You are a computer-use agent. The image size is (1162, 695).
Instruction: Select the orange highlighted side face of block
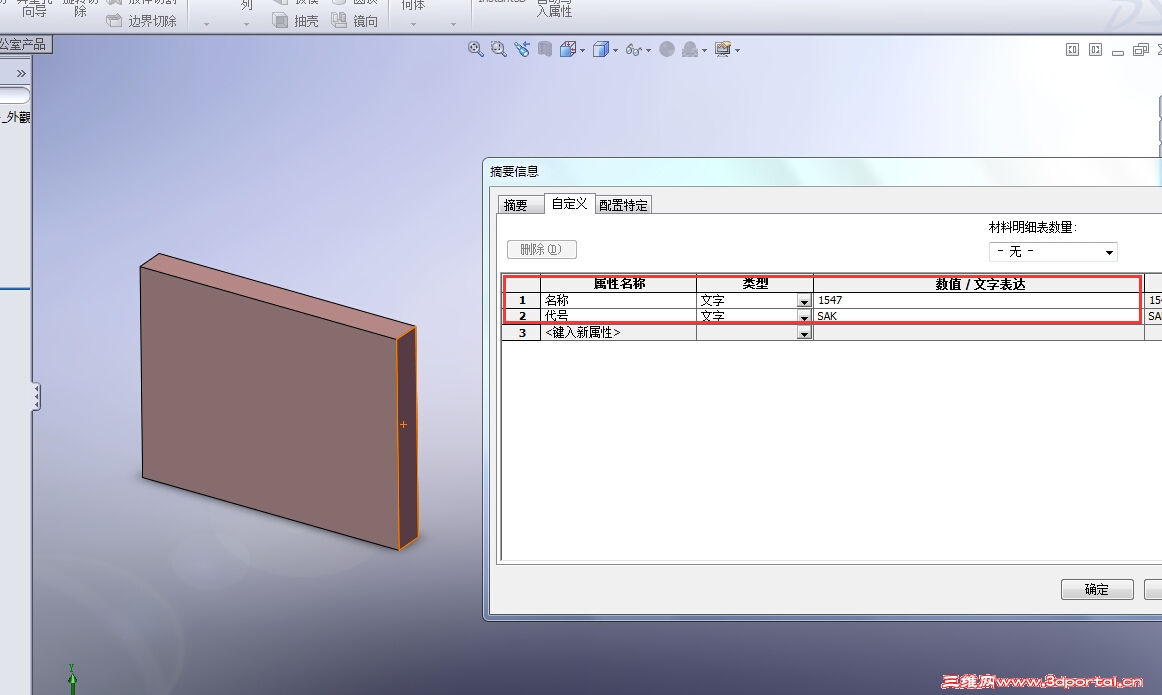[408, 437]
